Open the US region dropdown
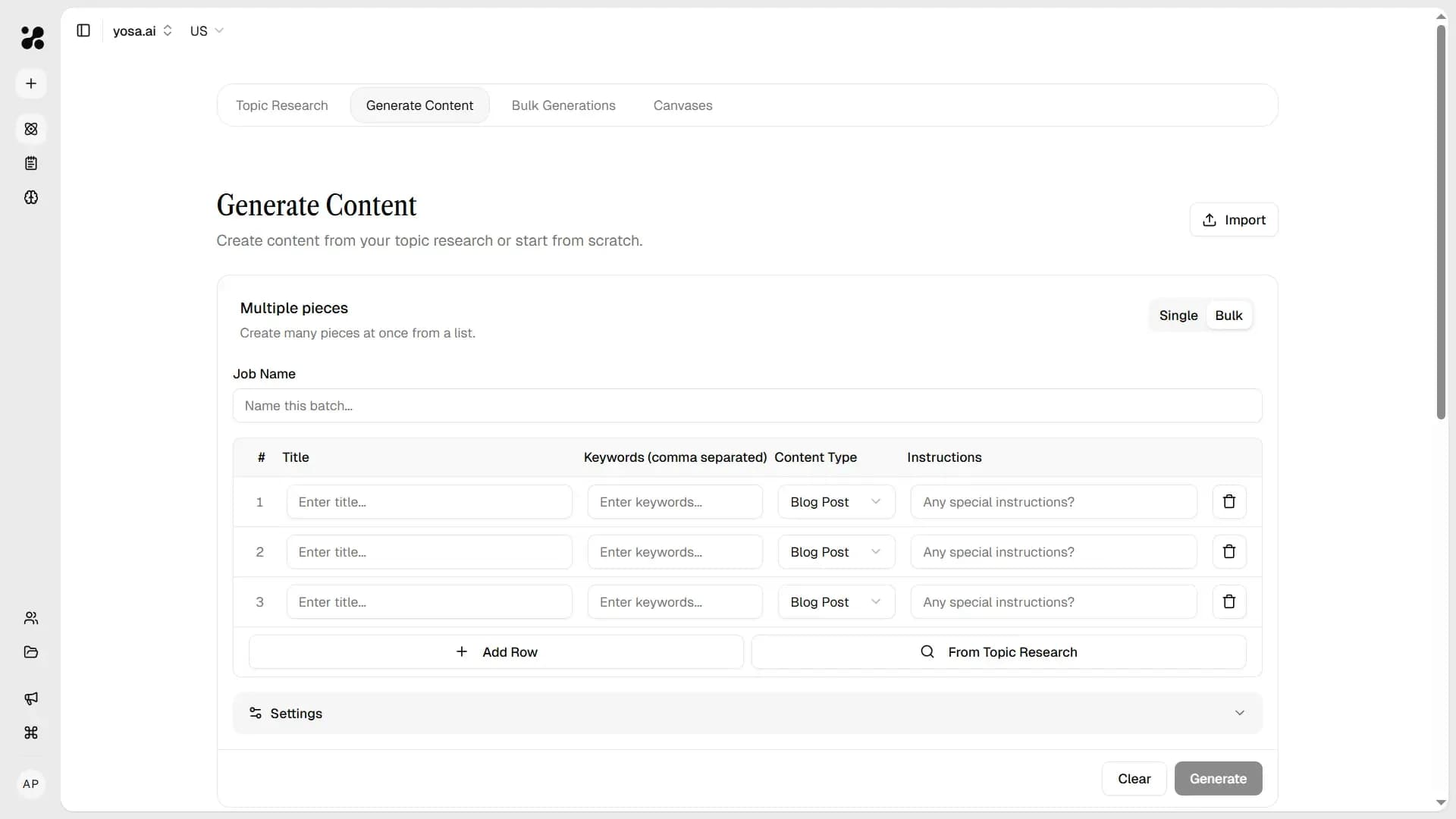1456x819 pixels. pyautogui.click(x=206, y=31)
